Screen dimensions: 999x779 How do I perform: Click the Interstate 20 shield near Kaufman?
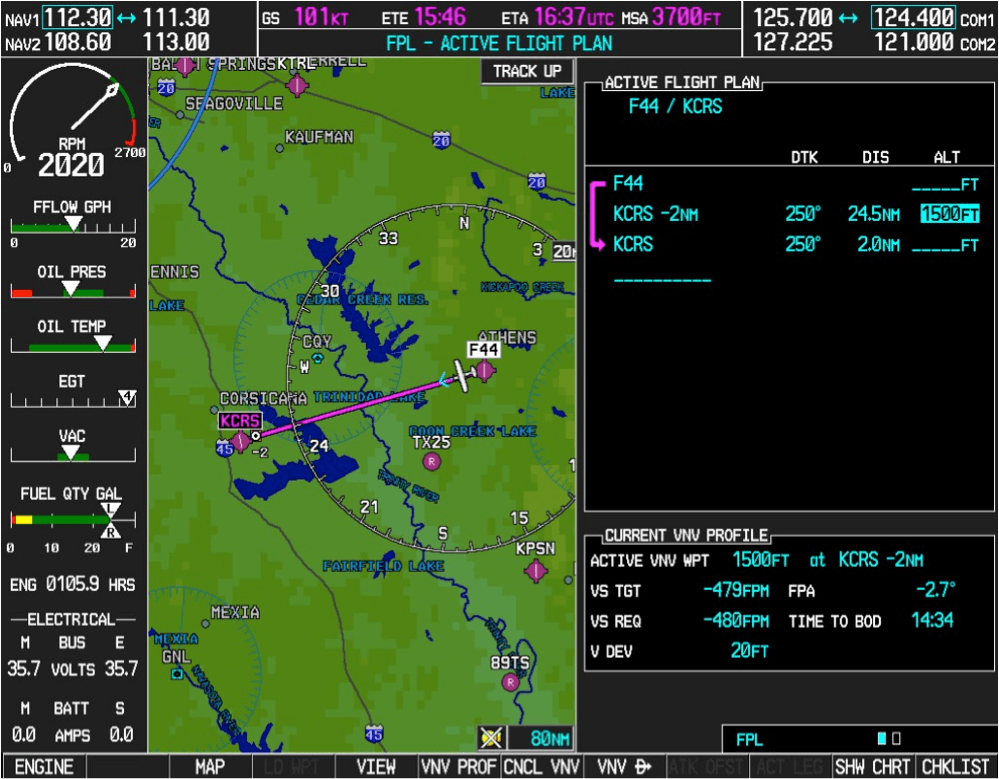point(442,139)
